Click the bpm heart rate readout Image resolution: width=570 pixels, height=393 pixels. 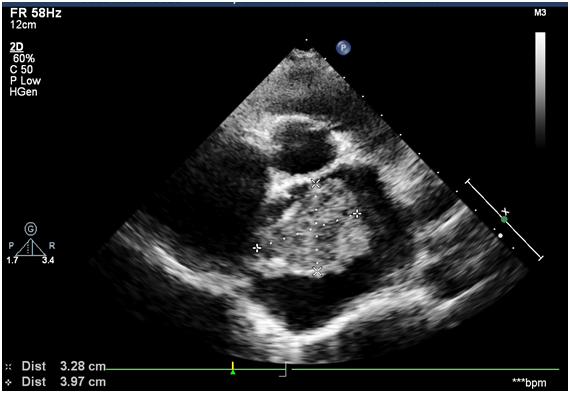coord(529,382)
